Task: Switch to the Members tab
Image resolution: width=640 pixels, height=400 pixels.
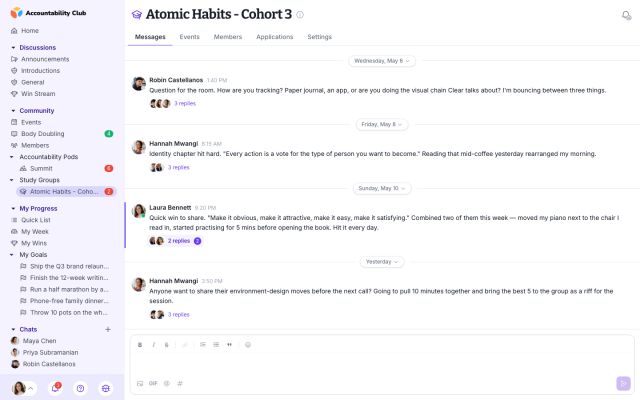Action: tap(228, 37)
